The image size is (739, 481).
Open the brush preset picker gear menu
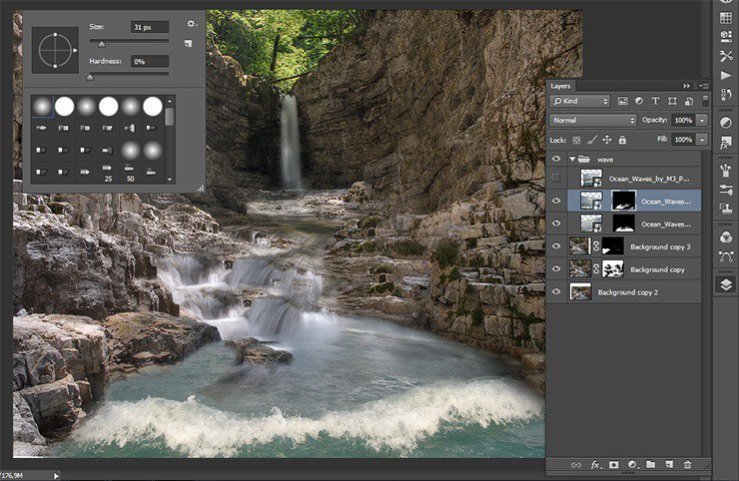tap(190, 22)
